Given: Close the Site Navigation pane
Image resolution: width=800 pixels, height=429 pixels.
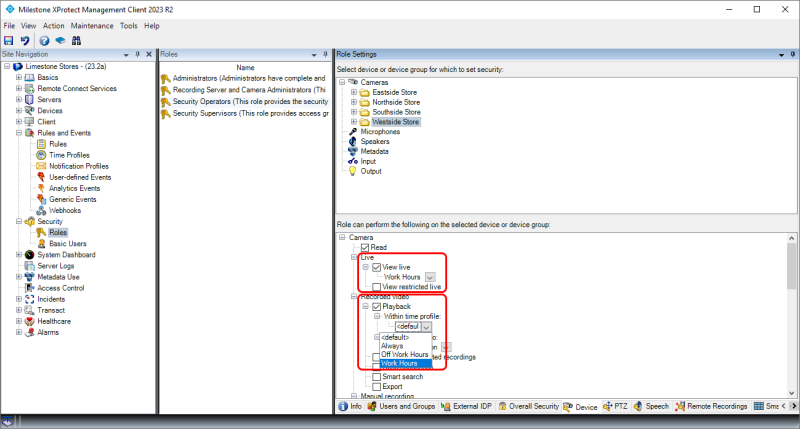Looking at the screenshot, I should tap(149, 54).
